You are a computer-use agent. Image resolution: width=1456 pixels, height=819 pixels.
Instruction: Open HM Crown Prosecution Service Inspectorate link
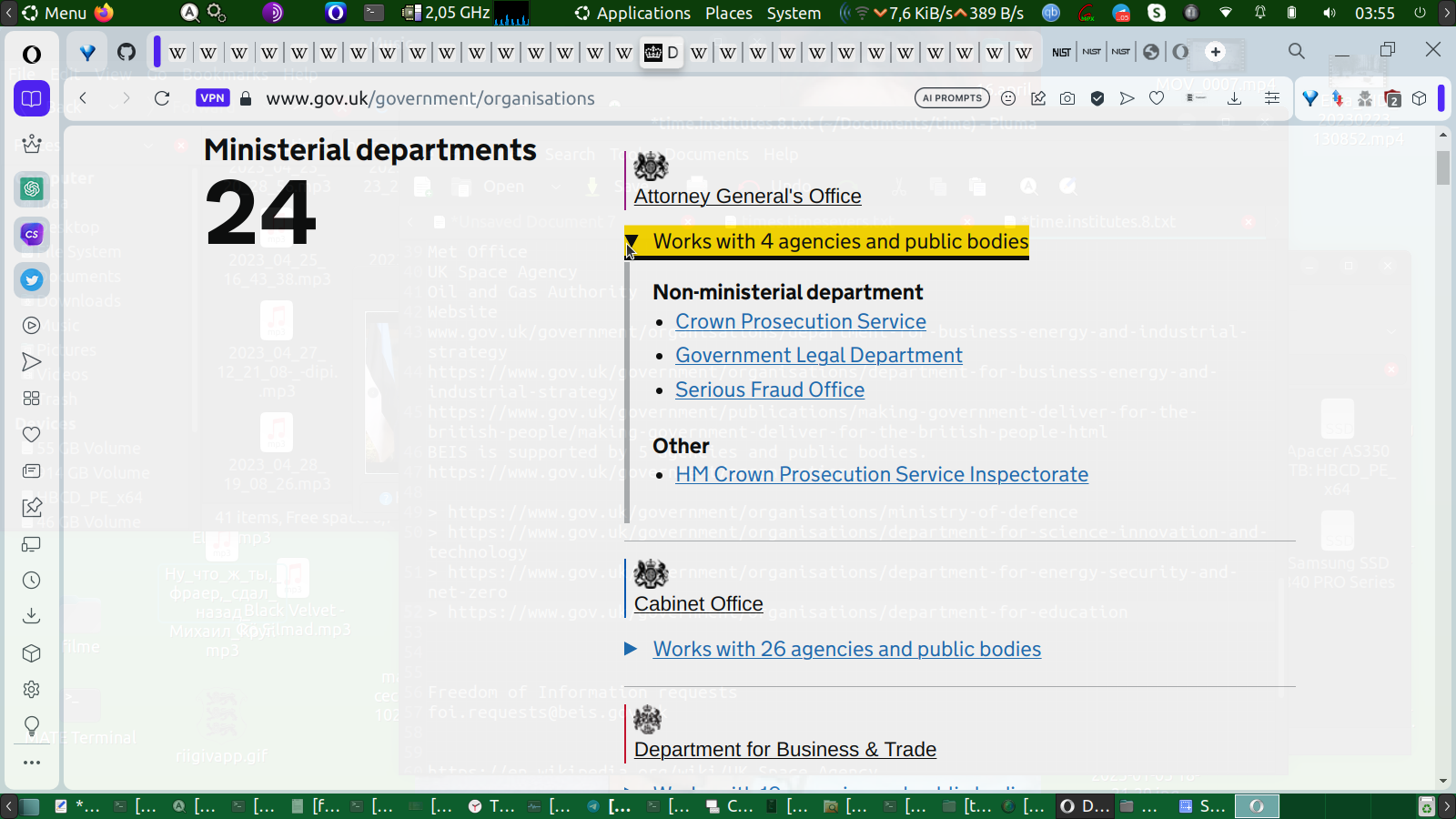882,474
